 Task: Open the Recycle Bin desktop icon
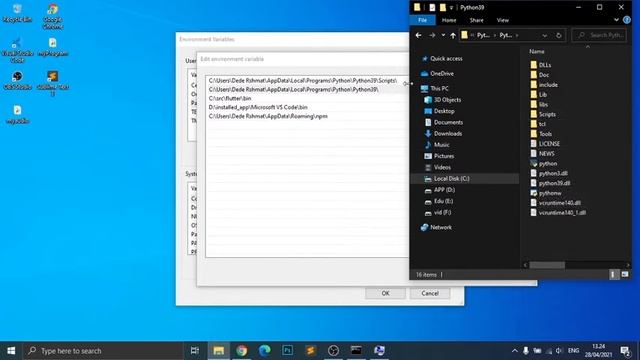click(17, 13)
